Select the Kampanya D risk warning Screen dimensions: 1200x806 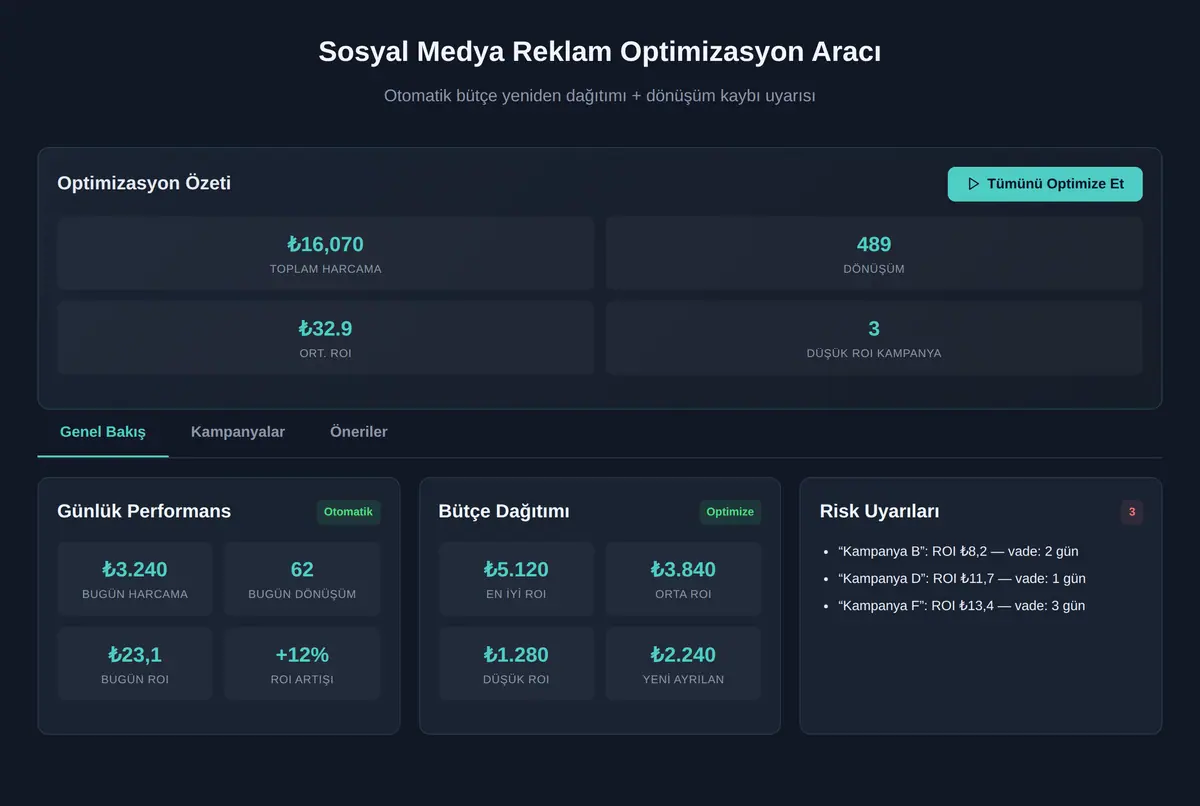coord(962,578)
